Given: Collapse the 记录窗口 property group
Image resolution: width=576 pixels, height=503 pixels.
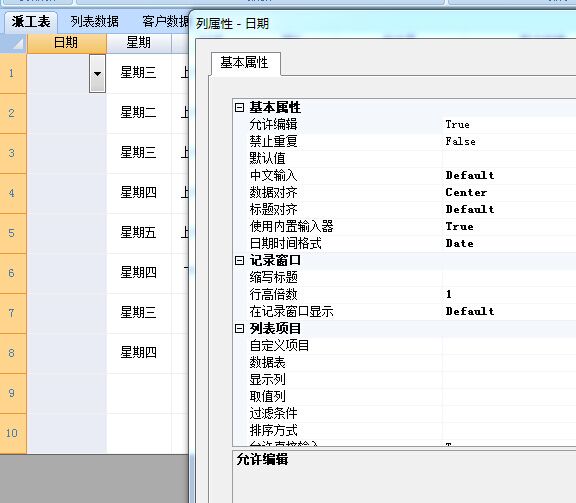Looking at the screenshot, I should 239,261.
